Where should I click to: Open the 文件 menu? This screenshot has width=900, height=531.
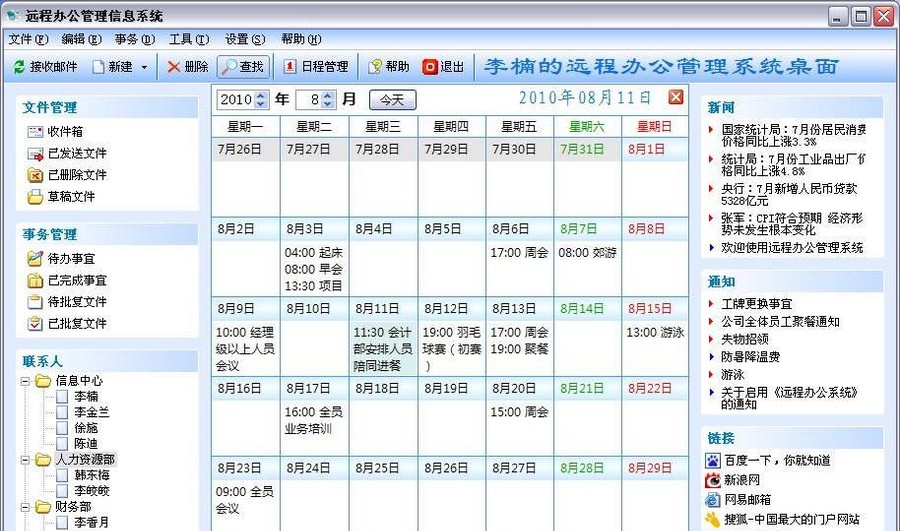(28, 39)
